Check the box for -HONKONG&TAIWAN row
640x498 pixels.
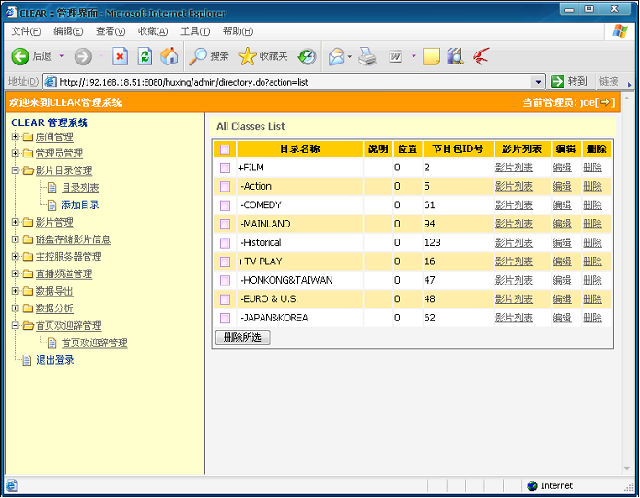(x=225, y=280)
